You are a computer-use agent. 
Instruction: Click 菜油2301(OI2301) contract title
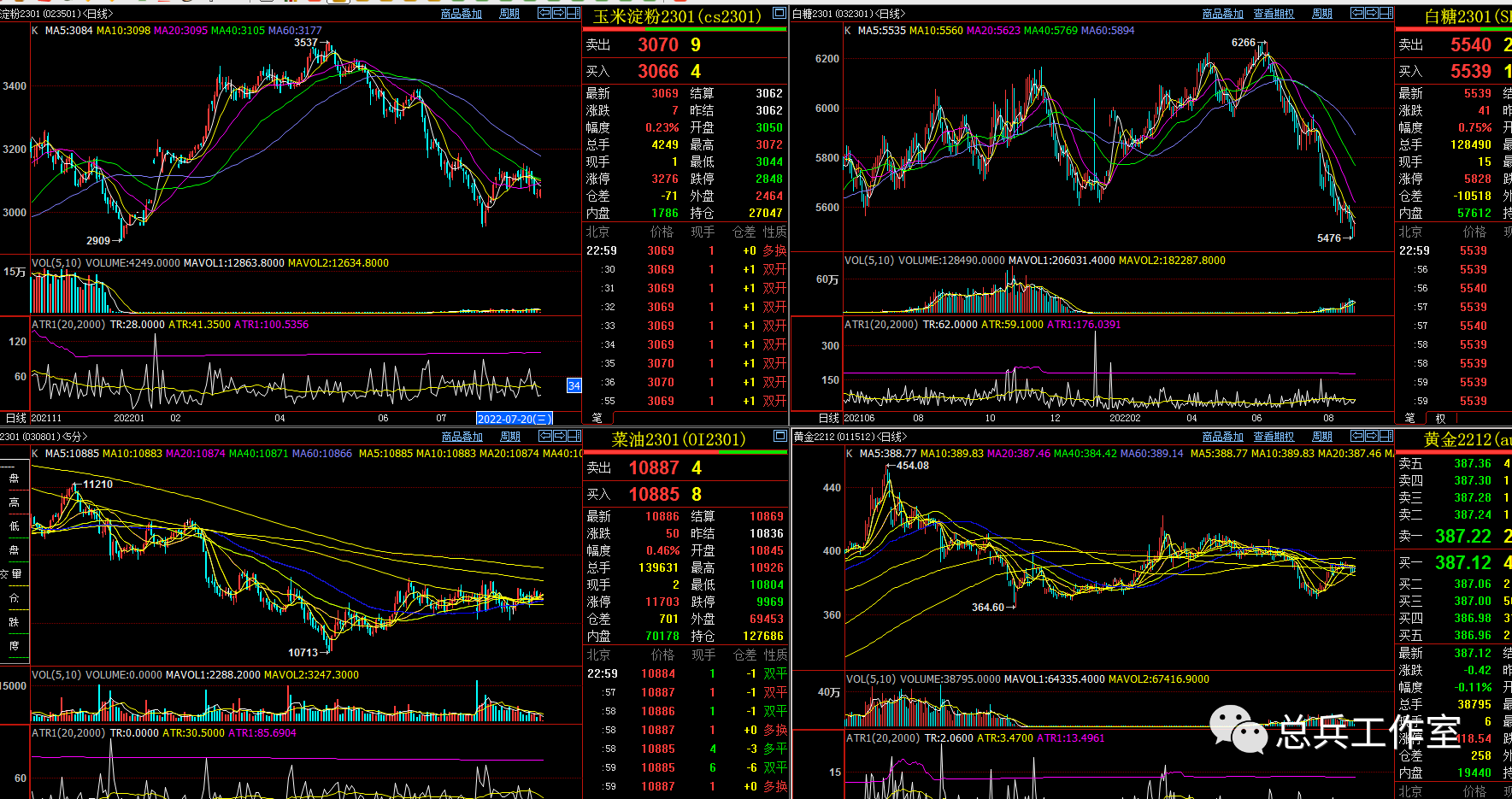click(x=679, y=439)
